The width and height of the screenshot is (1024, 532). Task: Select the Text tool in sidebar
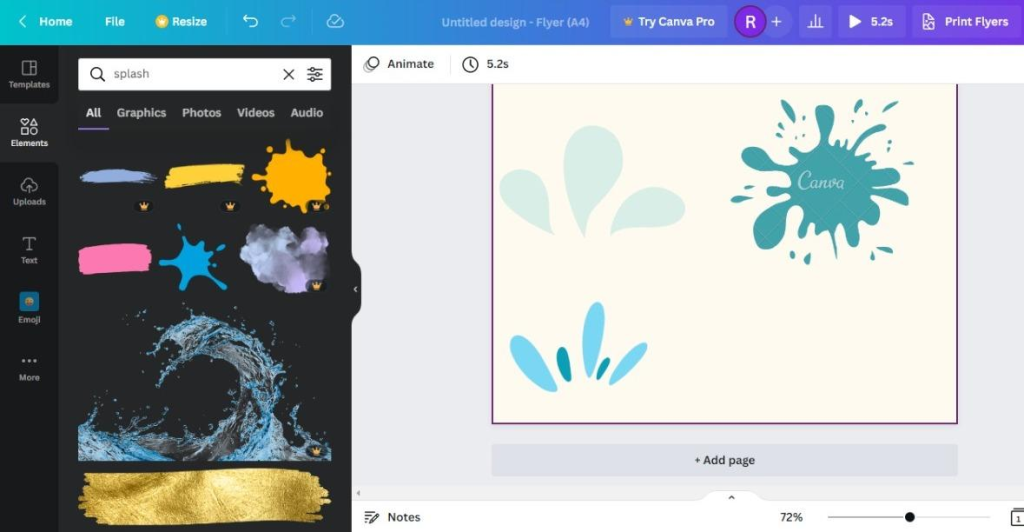(29, 250)
